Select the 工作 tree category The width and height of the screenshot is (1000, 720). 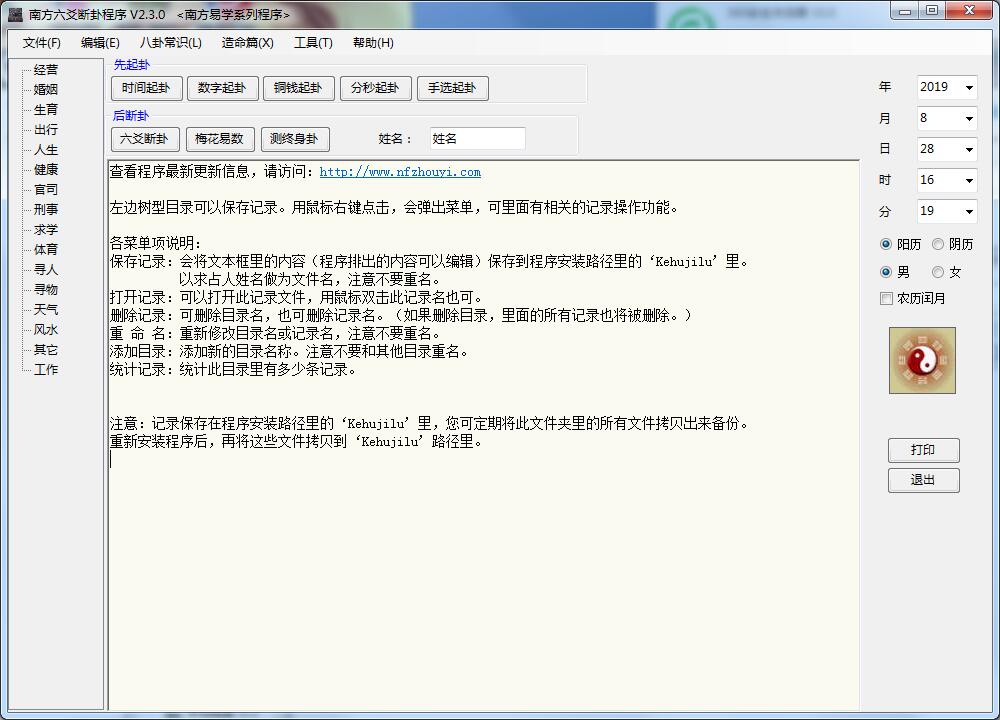(45, 369)
